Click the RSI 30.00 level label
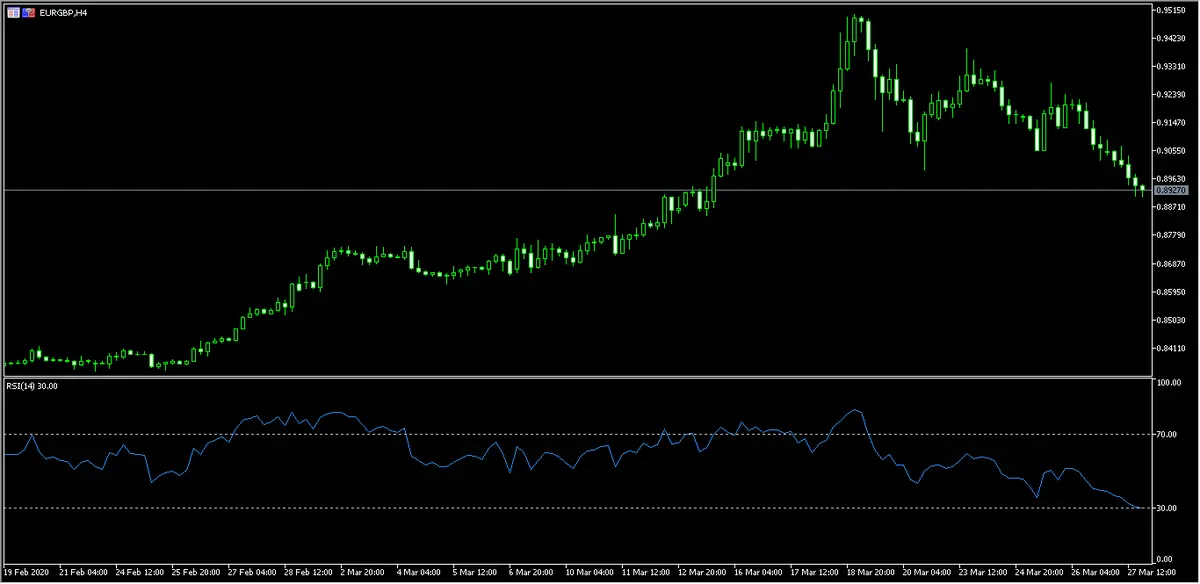1200x584 pixels. pyautogui.click(x=1168, y=508)
